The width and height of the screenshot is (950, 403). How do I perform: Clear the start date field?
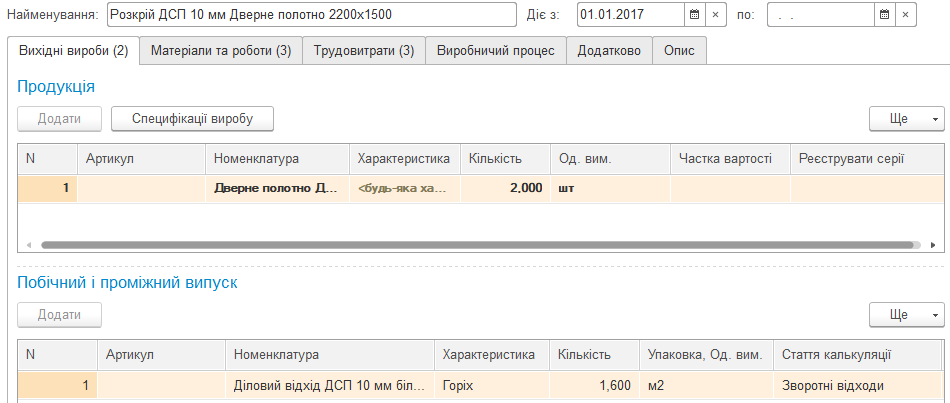715,15
